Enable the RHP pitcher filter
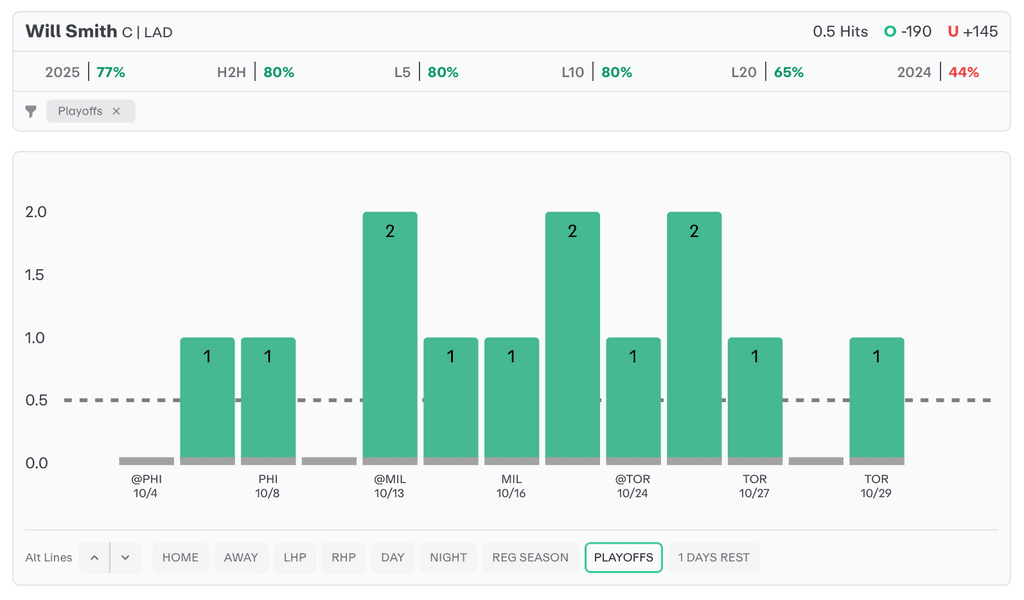Image resolution: width=1024 pixels, height=600 pixels. 343,557
